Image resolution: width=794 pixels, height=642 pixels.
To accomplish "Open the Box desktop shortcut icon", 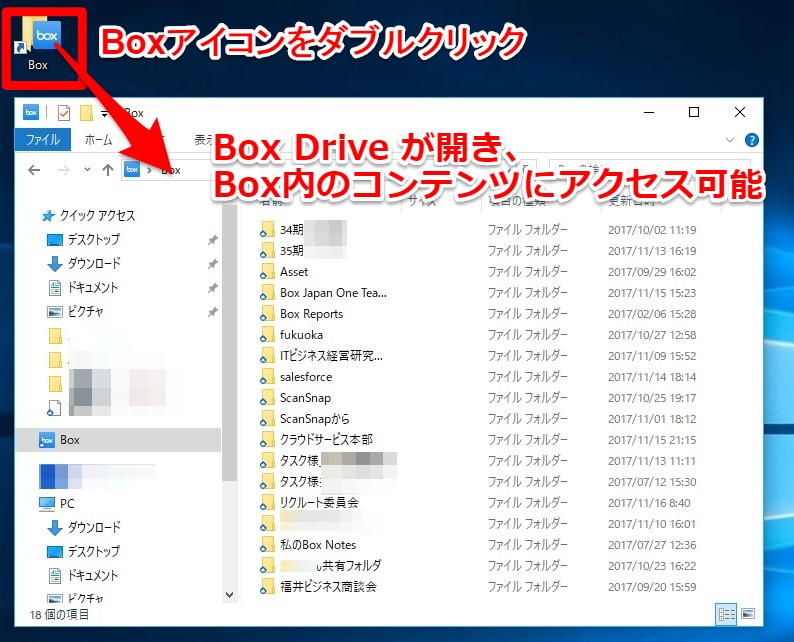I will (x=39, y=45).
